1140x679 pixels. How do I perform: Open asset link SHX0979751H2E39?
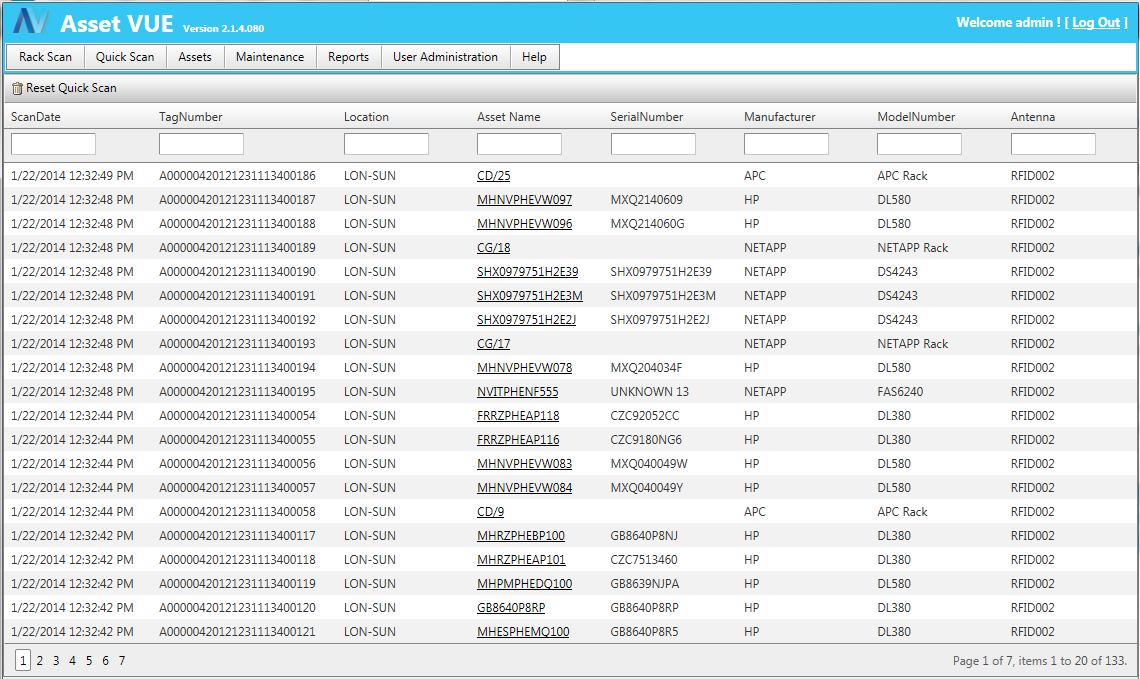(x=528, y=272)
